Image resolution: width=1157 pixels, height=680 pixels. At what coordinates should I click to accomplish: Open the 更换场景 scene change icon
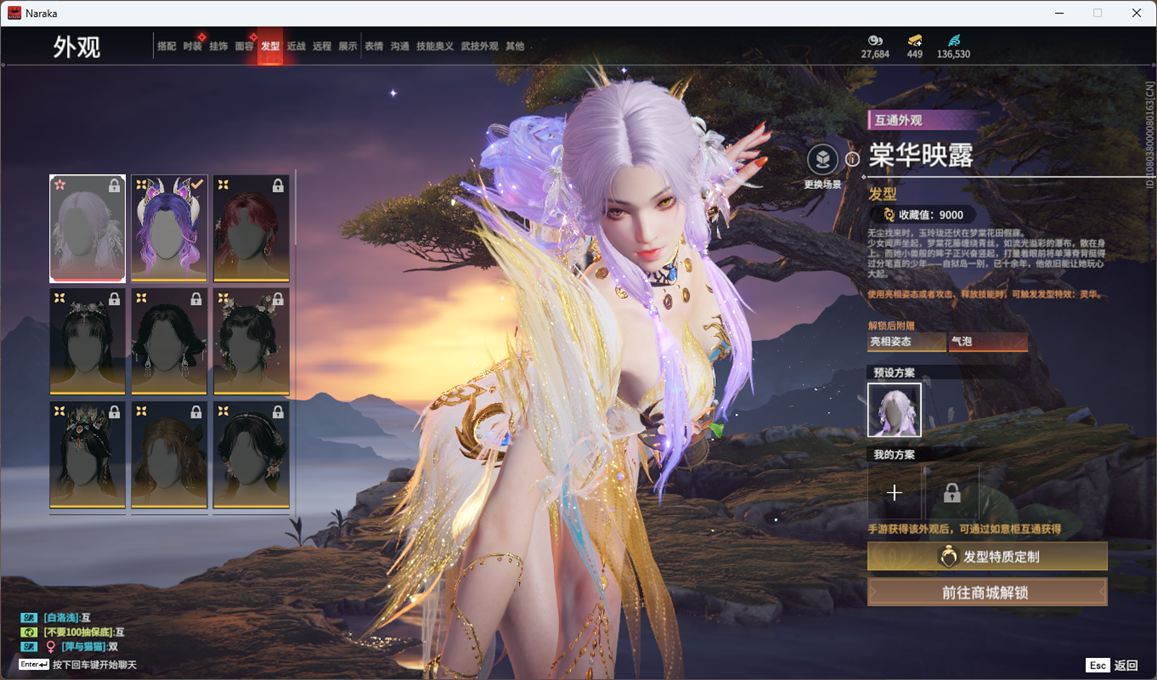click(x=822, y=159)
